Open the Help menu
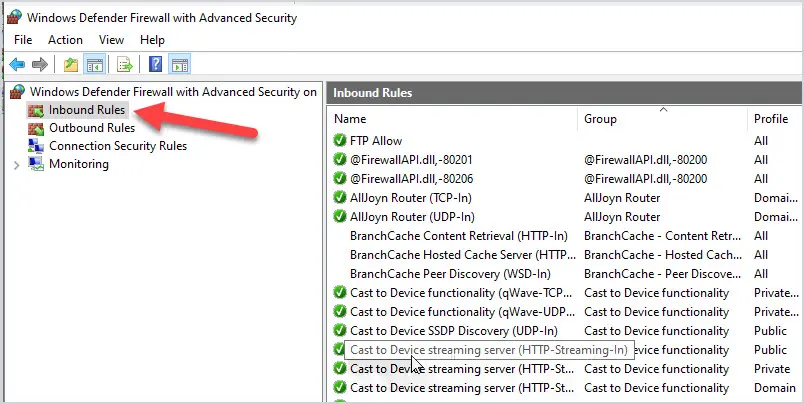Viewport: 804px width, 404px height. pos(152,40)
